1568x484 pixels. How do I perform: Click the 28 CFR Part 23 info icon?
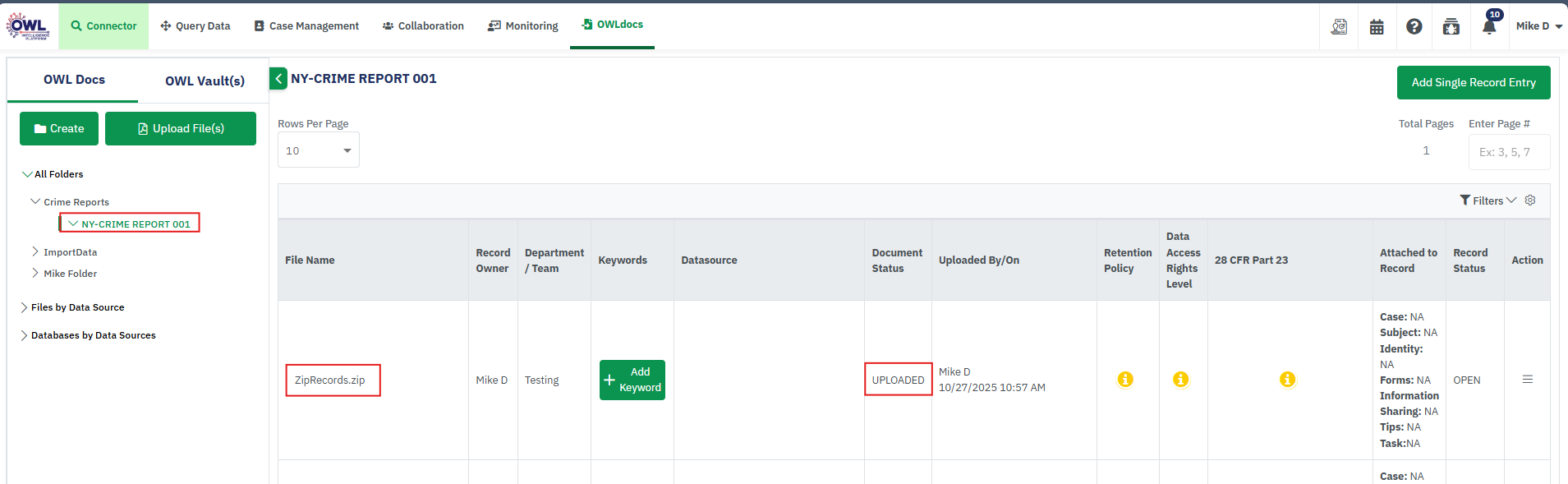[1287, 380]
